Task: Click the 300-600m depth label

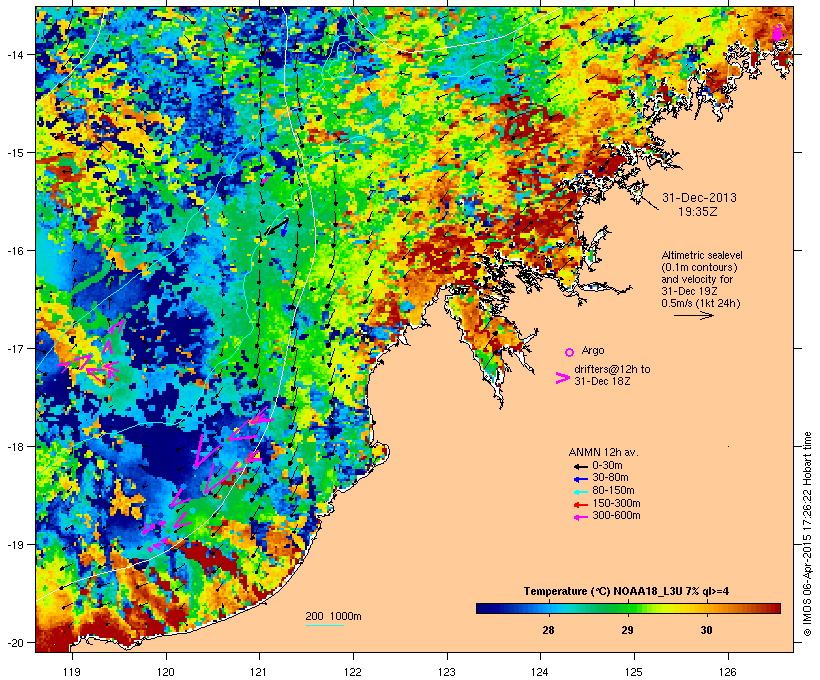Action: click(617, 516)
